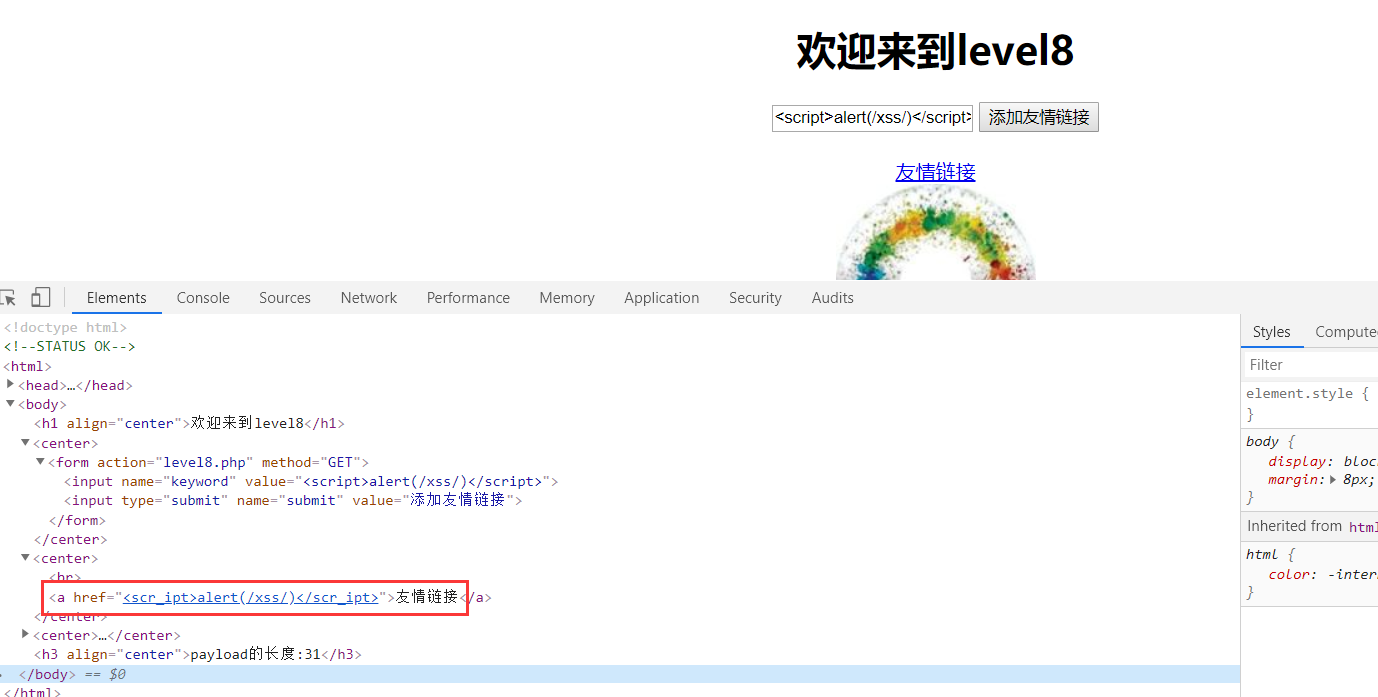
Task: Click the 欢迎来到level8 page heading
Action: click(935, 51)
